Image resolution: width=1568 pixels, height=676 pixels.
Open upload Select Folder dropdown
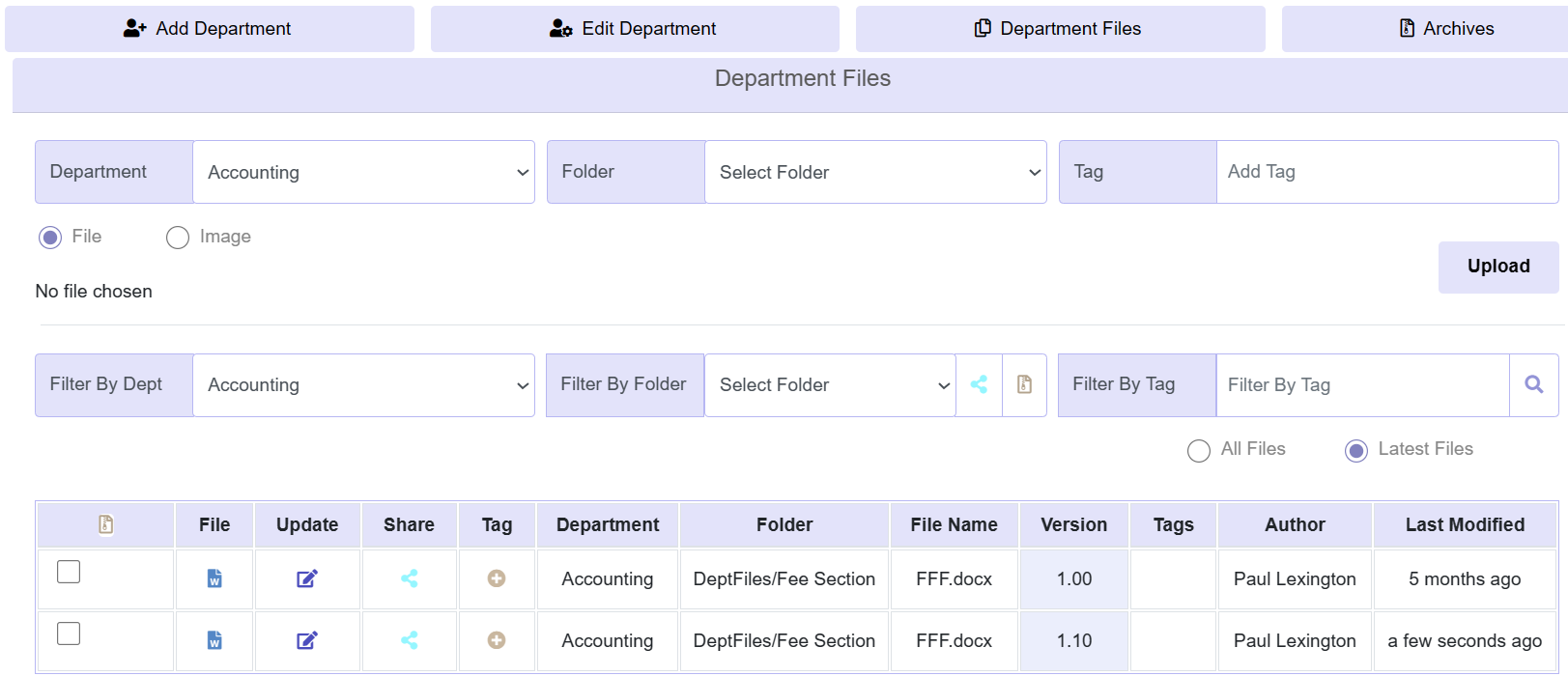point(876,172)
